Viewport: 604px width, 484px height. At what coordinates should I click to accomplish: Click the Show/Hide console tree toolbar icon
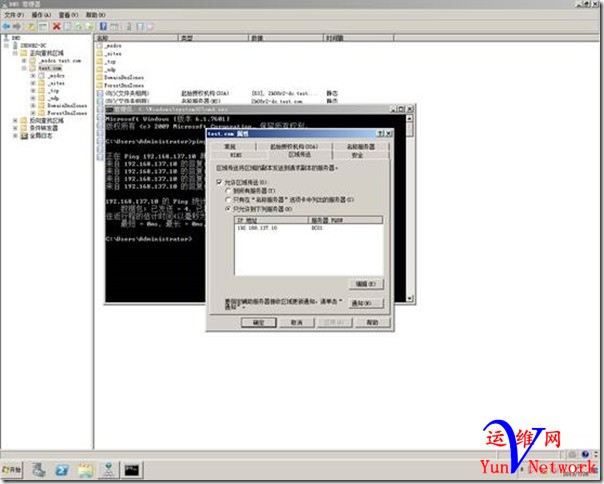[43, 26]
